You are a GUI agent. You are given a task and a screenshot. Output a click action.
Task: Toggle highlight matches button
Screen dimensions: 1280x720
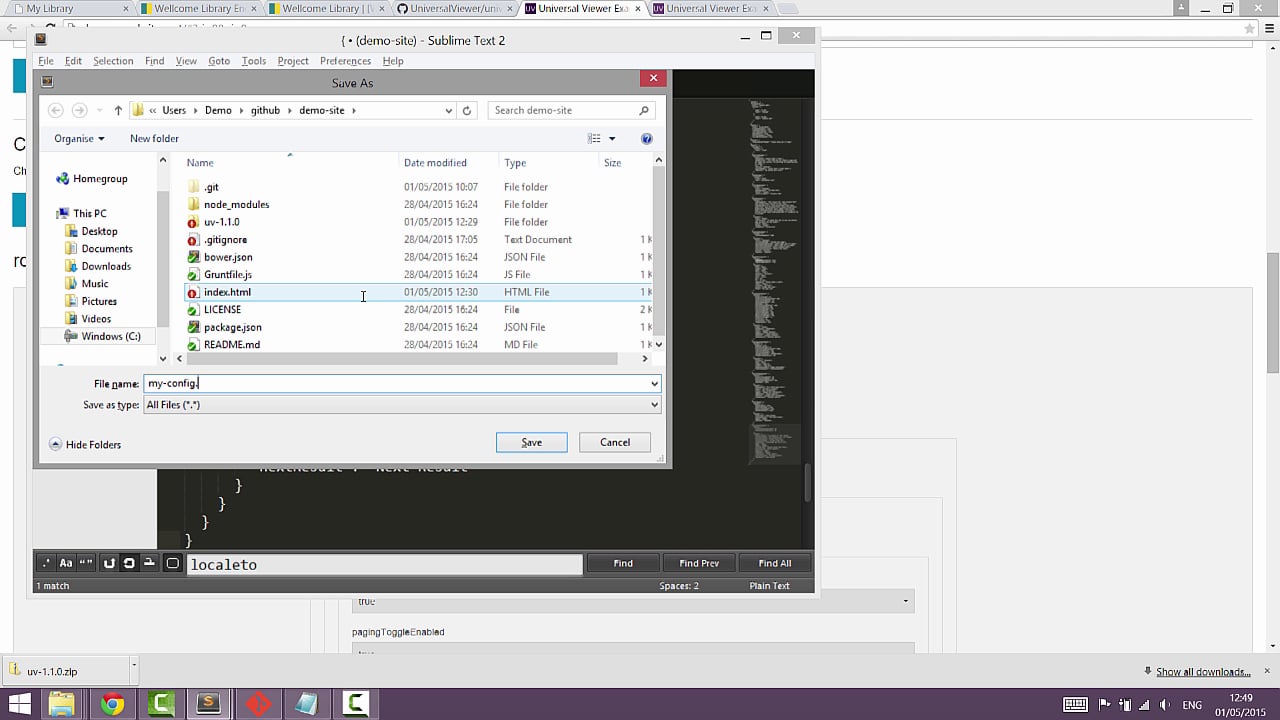pyautogui.click(x=172, y=563)
